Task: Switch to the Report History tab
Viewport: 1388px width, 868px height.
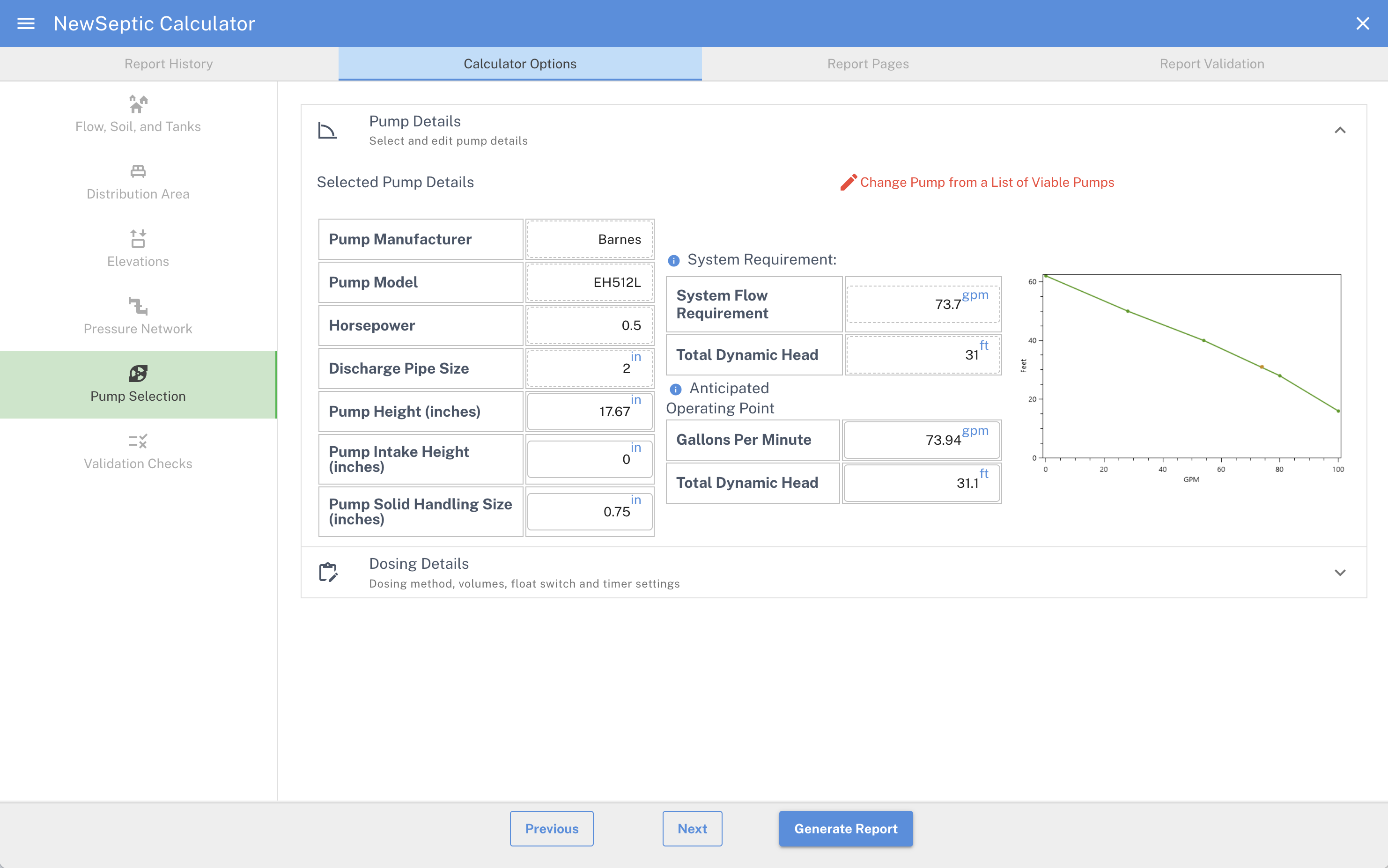Action: [x=169, y=64]
